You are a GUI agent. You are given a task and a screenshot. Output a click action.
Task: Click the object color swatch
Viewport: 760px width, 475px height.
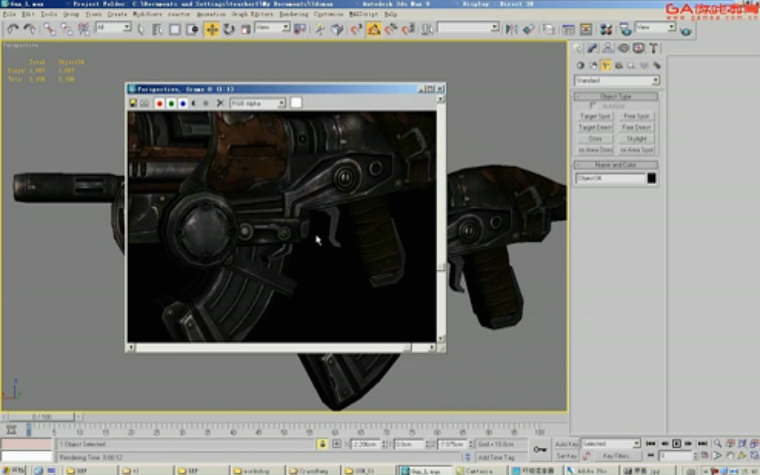[651, 178]
